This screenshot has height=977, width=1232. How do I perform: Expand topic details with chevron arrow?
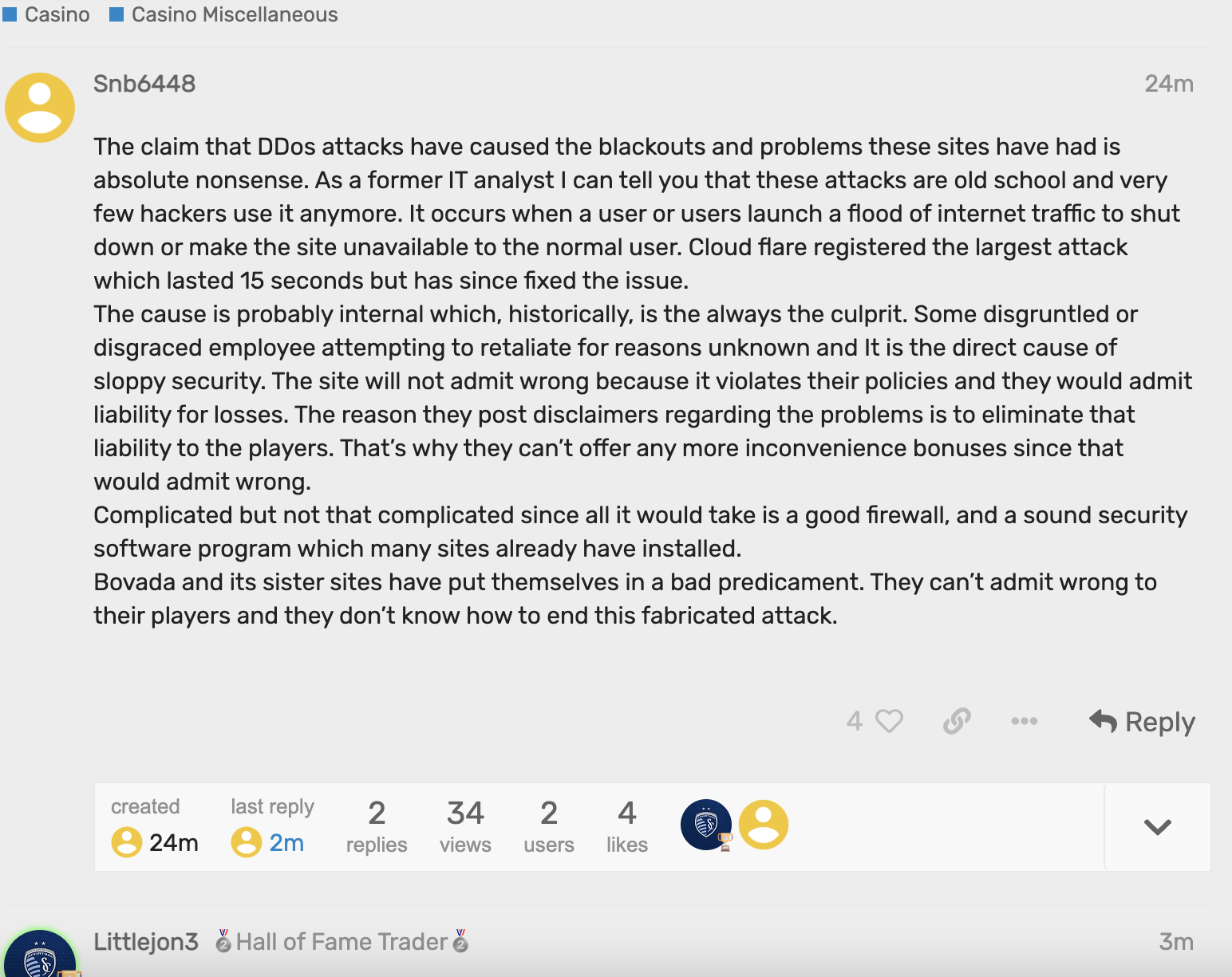click(1157, 827)
